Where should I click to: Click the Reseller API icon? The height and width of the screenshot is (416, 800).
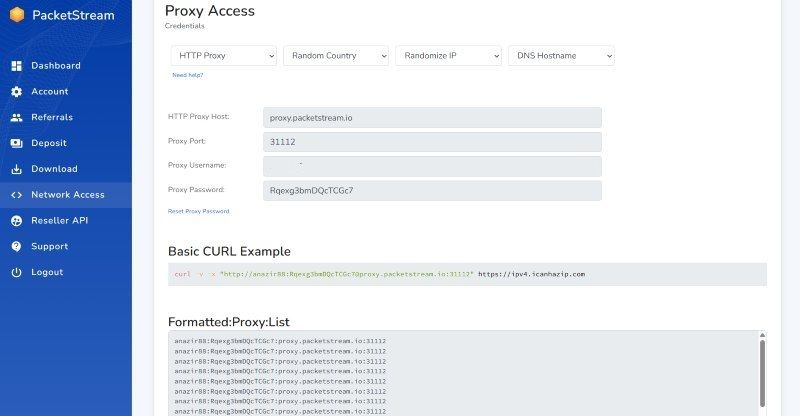(x=16, y=221)
